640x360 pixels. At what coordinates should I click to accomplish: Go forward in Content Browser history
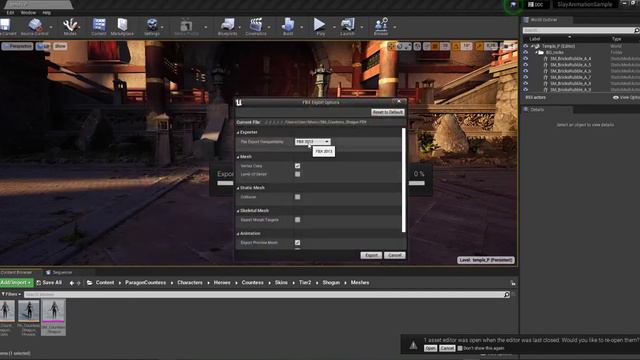click(x=79, y=282)
